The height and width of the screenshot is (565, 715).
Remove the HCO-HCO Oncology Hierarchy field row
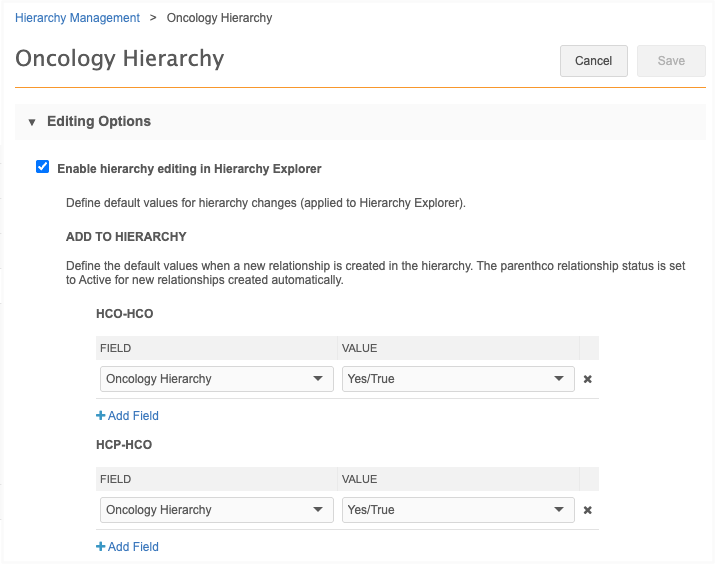(x=588, y=380)
